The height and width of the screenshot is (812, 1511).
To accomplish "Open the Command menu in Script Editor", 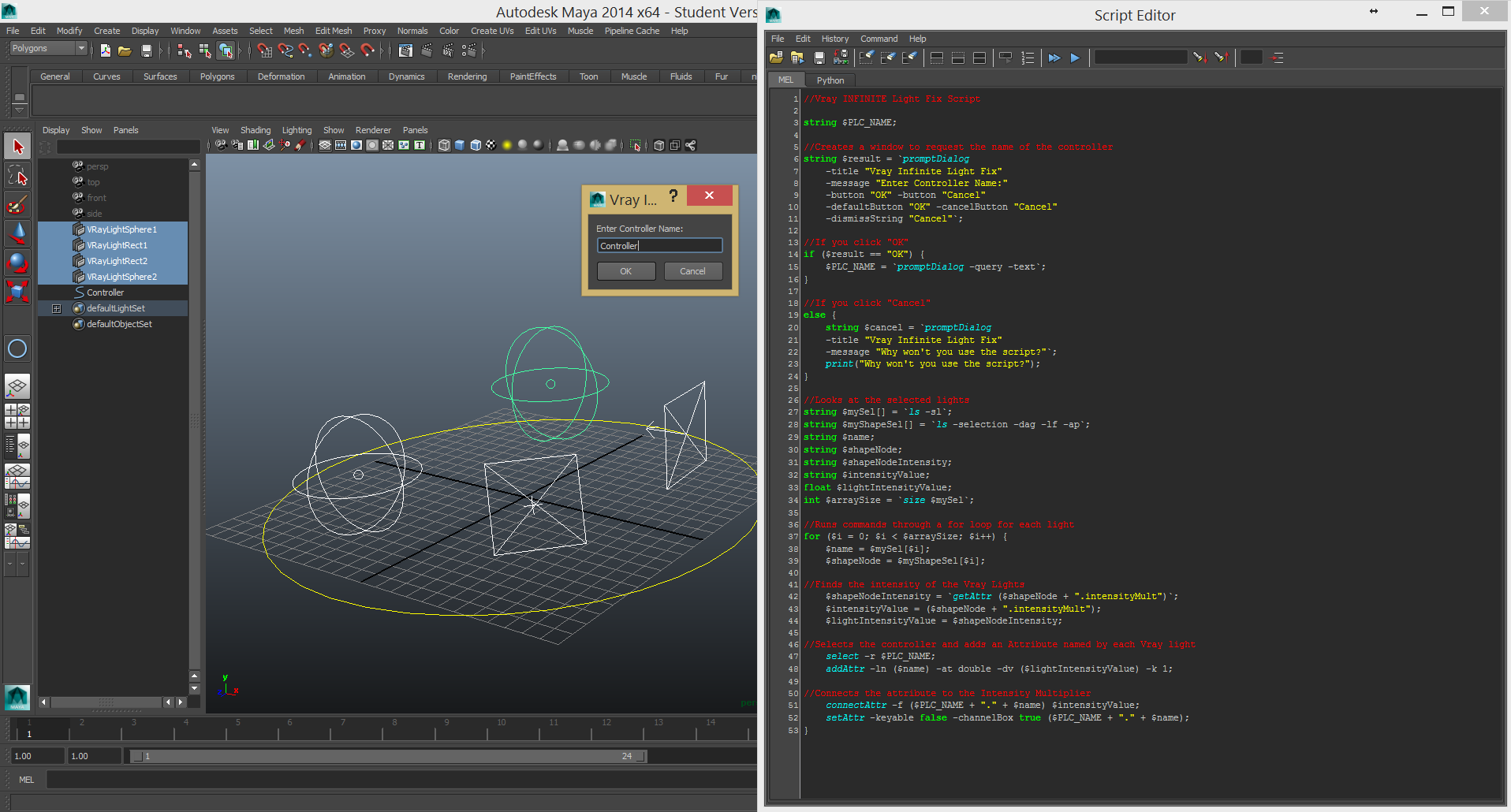I will pyautogui.click(x=879, y=39).
